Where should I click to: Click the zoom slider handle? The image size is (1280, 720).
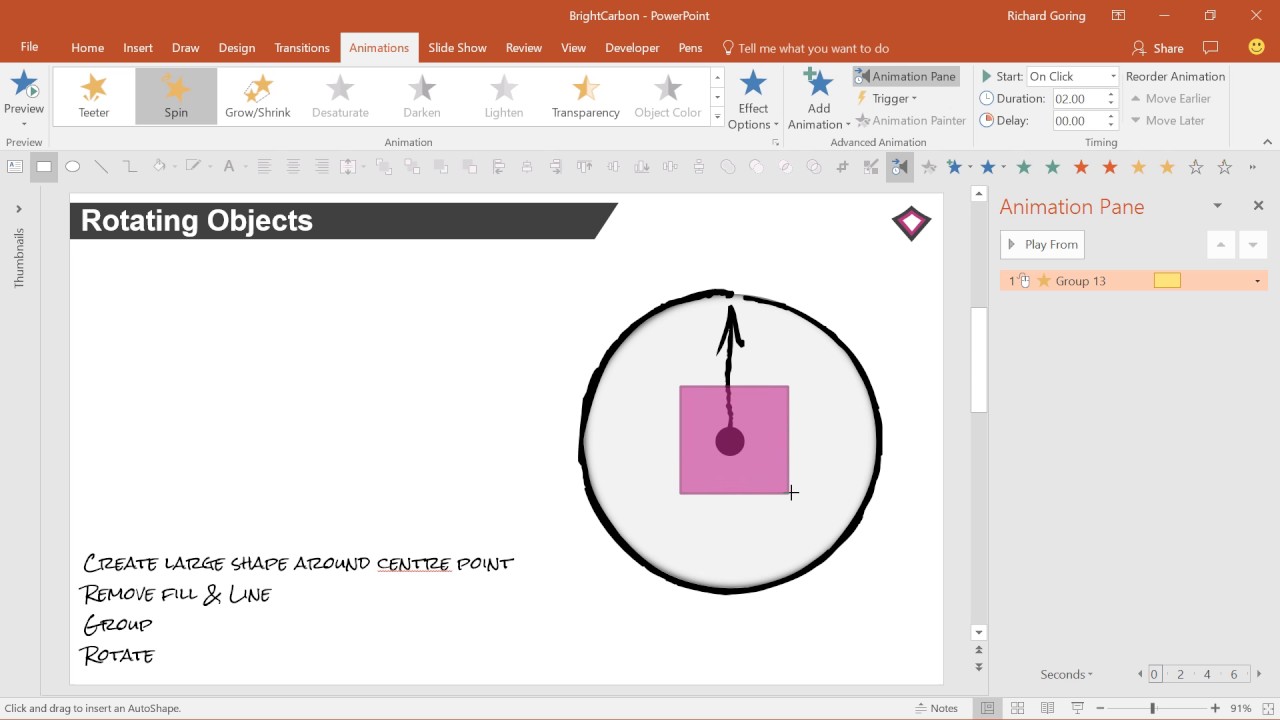1152,708
